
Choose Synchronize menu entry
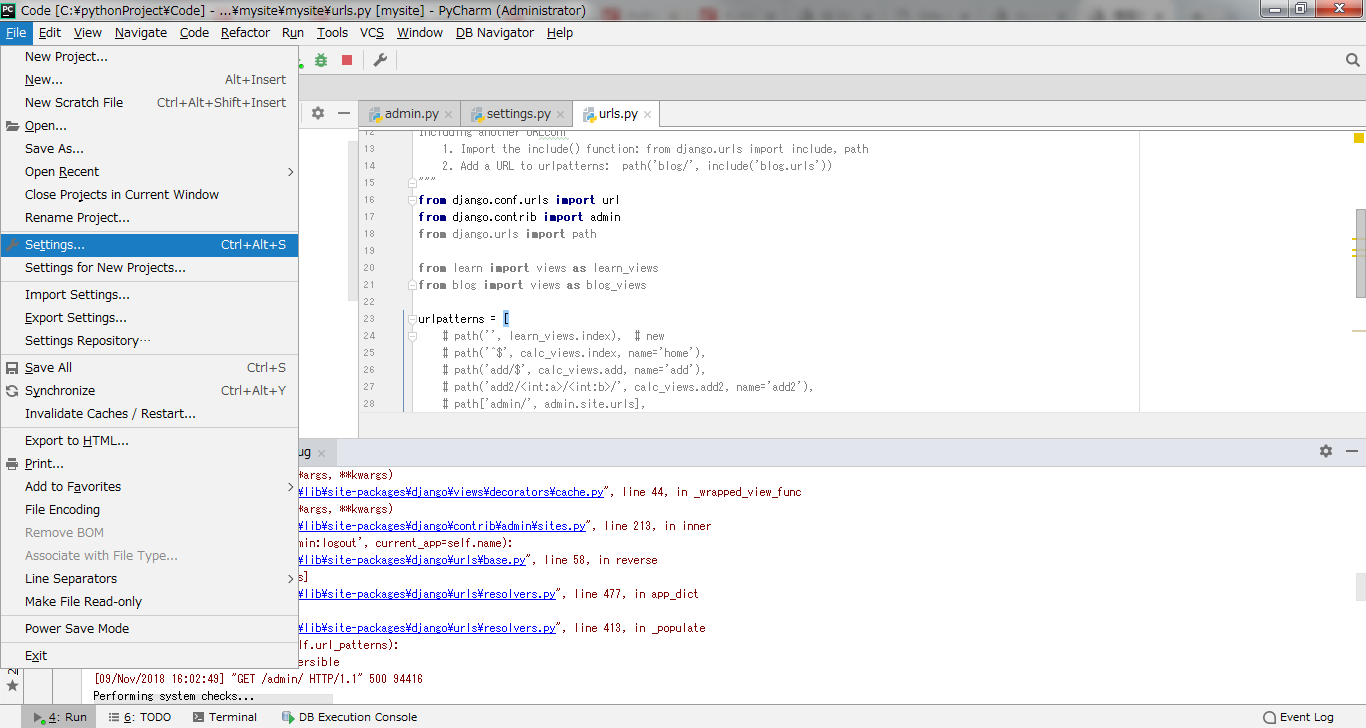coord(149,391)
